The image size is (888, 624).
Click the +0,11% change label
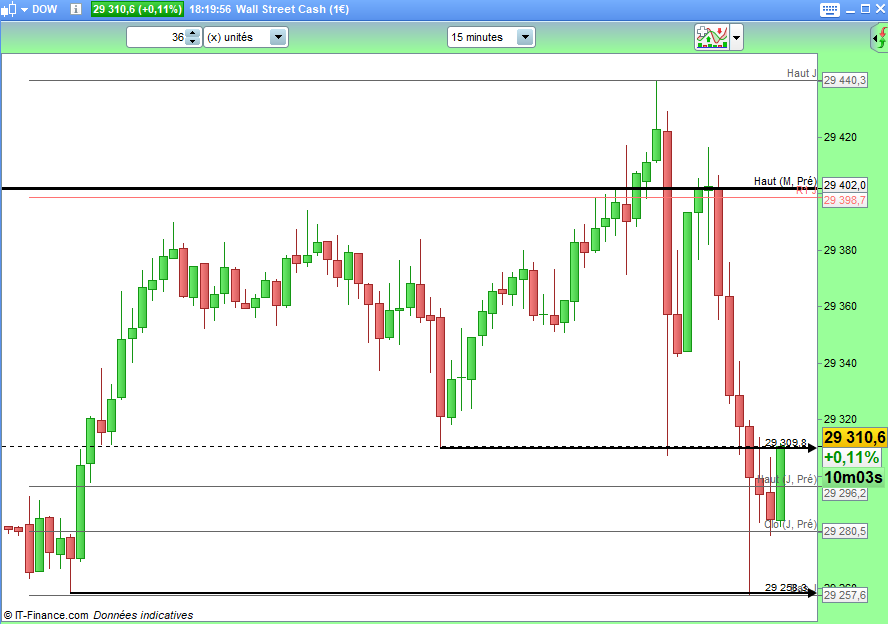click(x=852, y=458)
